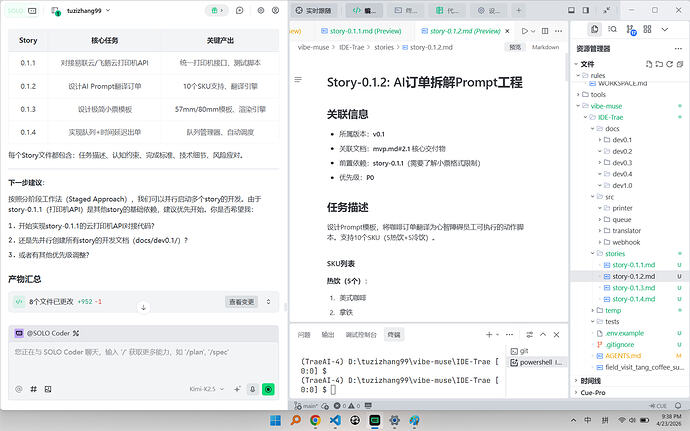Select the 终端 terminal tab
The width and height of the screenshot is (690, 431).
coord(394,335)
